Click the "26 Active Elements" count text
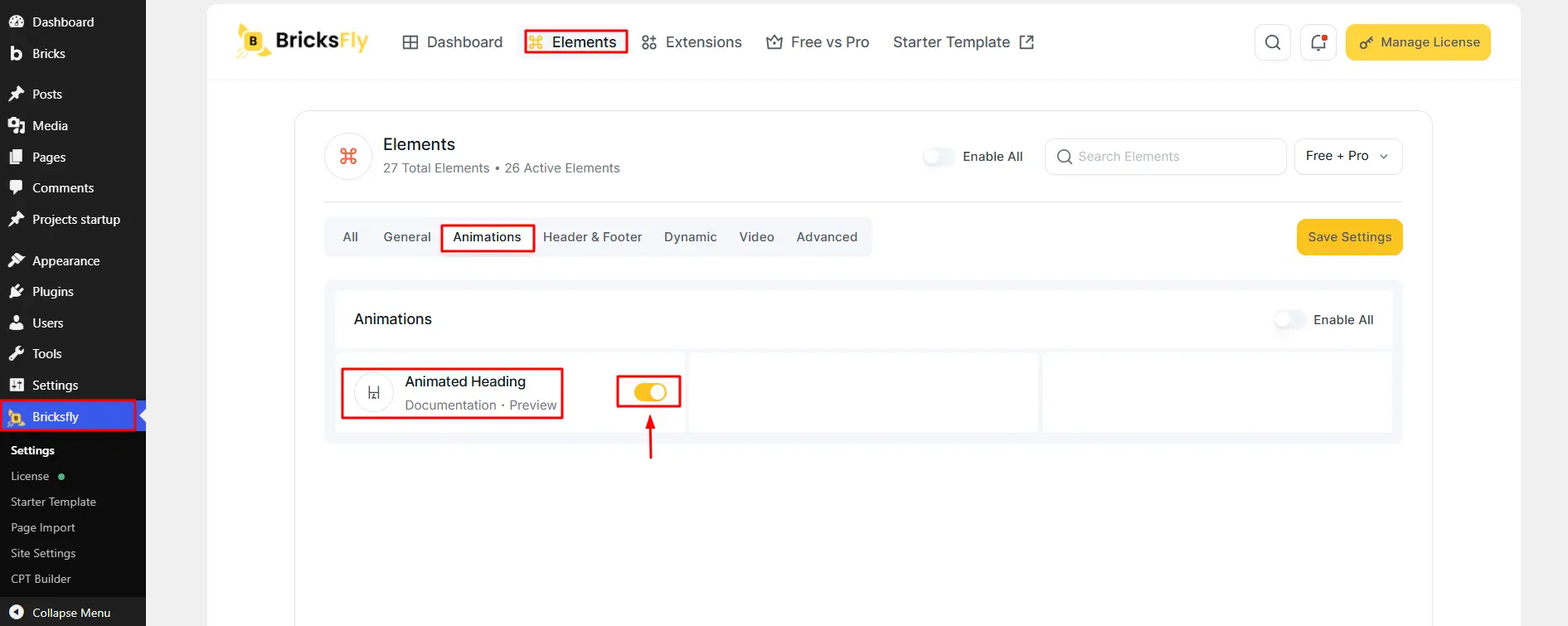 pos(562,168)
